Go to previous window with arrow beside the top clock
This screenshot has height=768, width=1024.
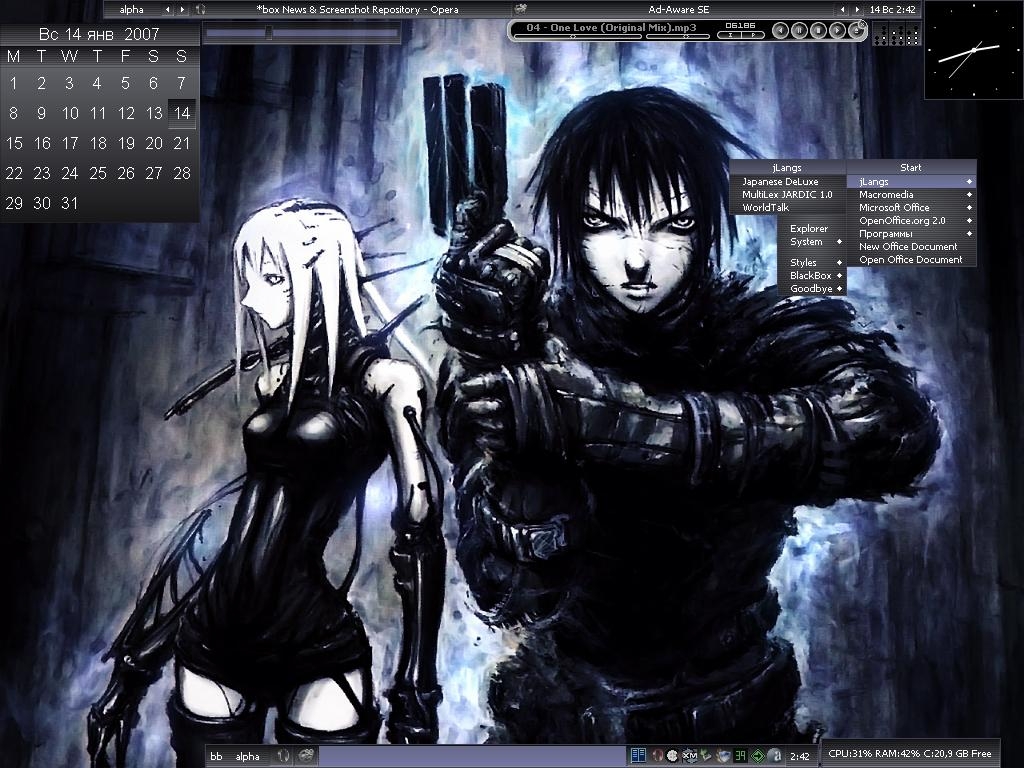[842, 10]
